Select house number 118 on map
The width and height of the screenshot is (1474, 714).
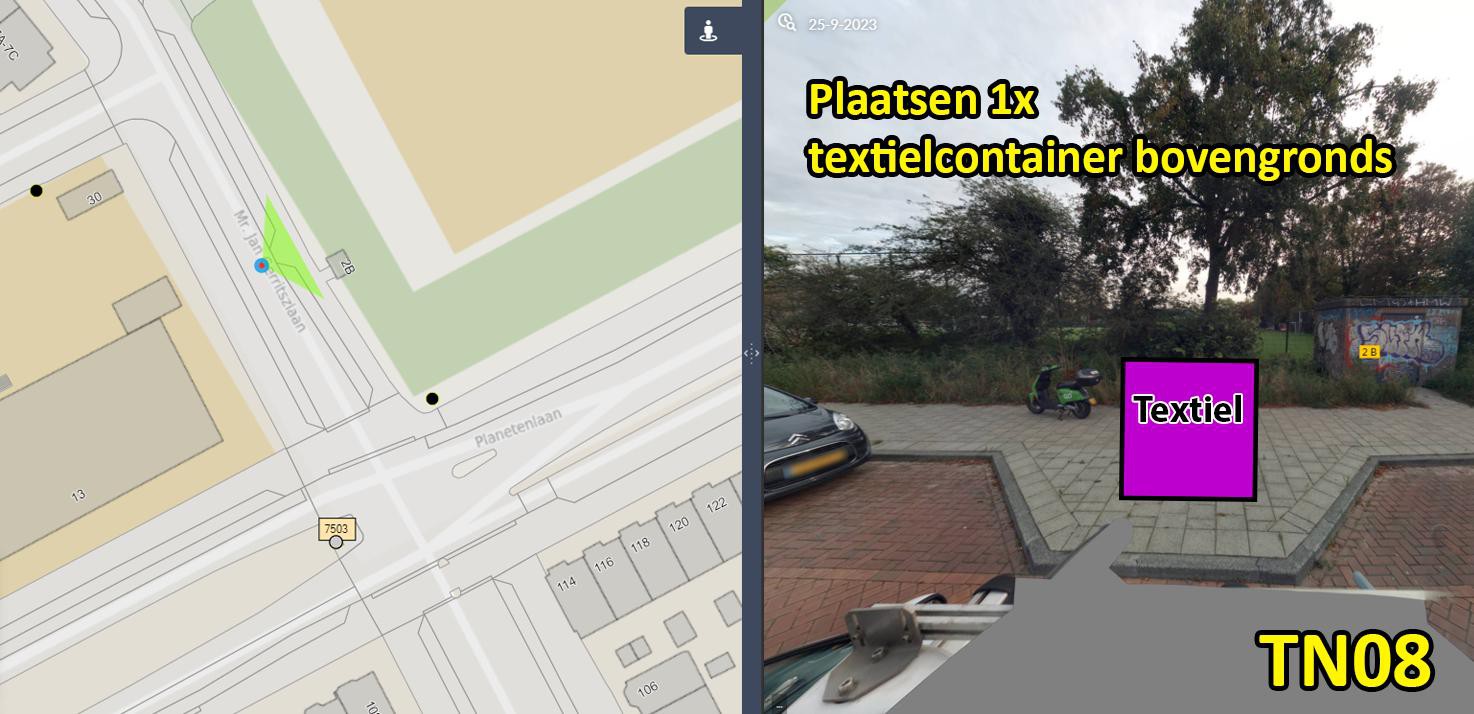[640, 544]
